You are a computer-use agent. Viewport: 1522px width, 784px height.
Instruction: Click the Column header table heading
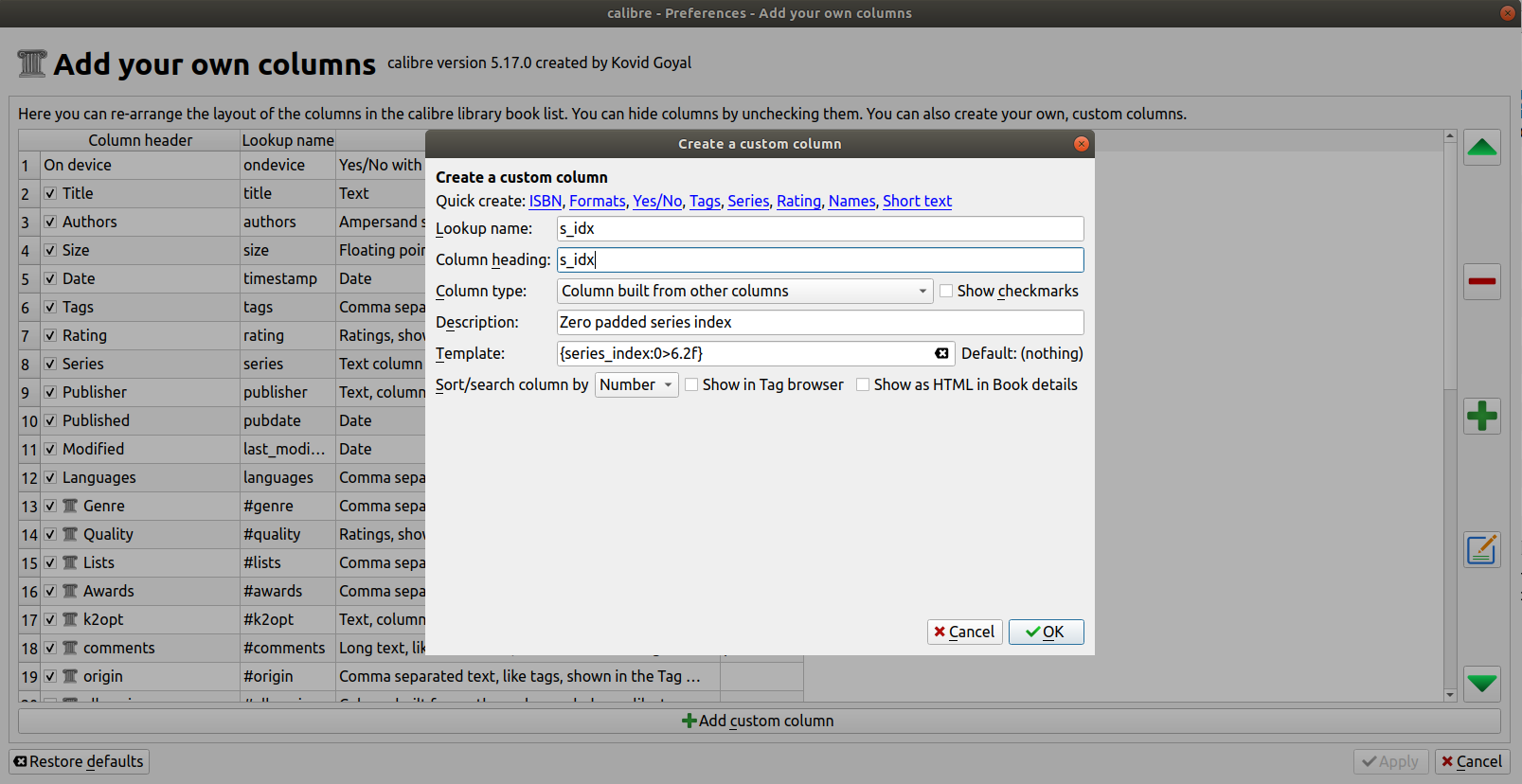(x=140, y=140)
